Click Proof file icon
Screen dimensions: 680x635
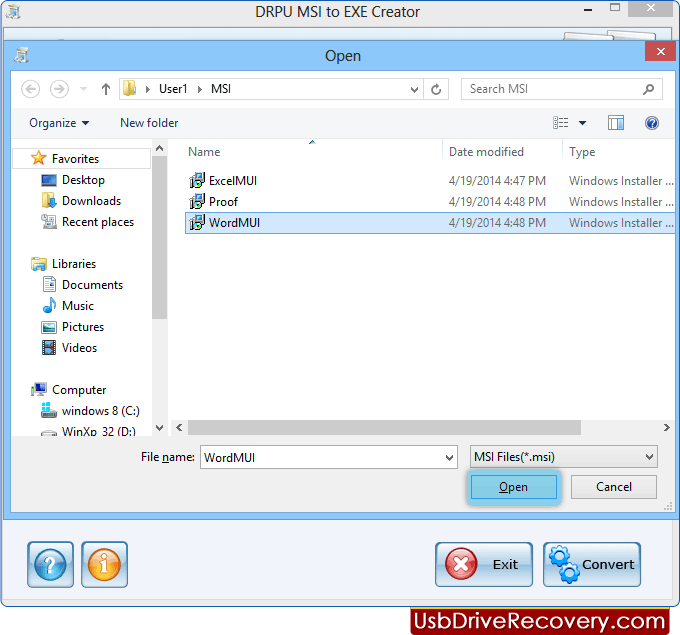click(x=197, y=202)
